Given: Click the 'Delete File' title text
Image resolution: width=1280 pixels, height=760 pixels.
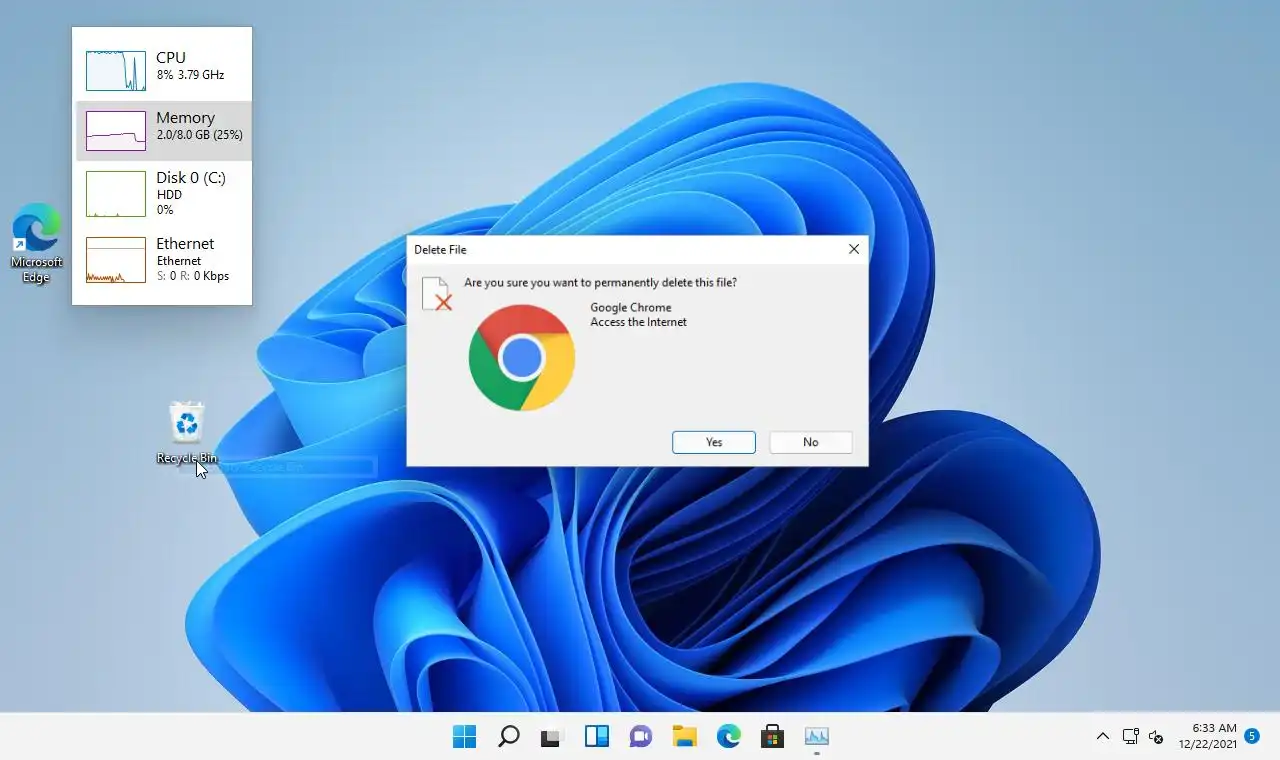Looking at the screenshot, I should 440,250.
